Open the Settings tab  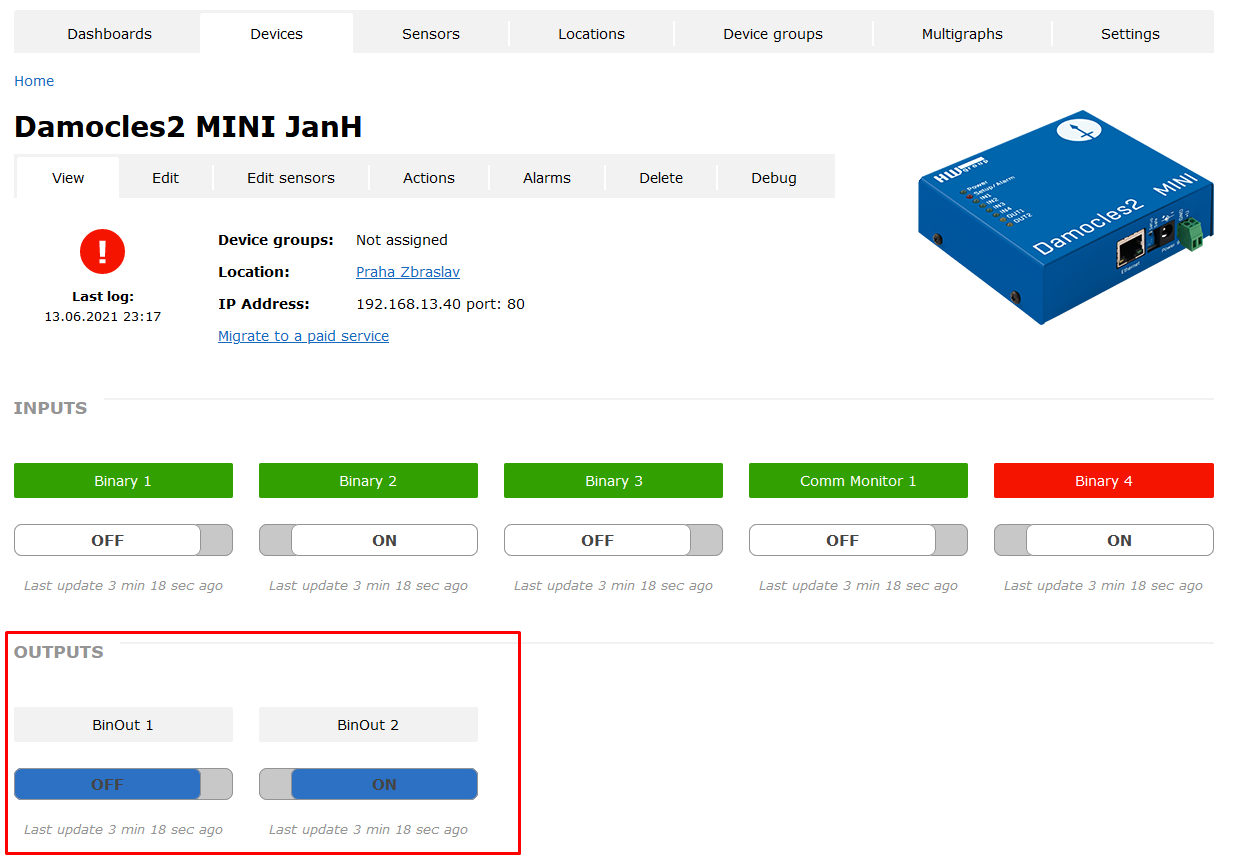1130,34
